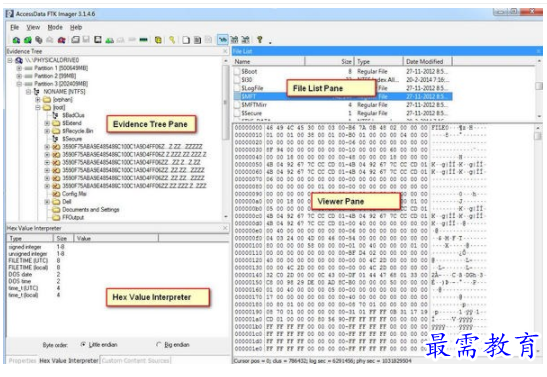The image size is (547, 377).
Task: Click the hex viewer vertical scrollbar thumb
Action: pyautogui.click(x=538, y=135)
